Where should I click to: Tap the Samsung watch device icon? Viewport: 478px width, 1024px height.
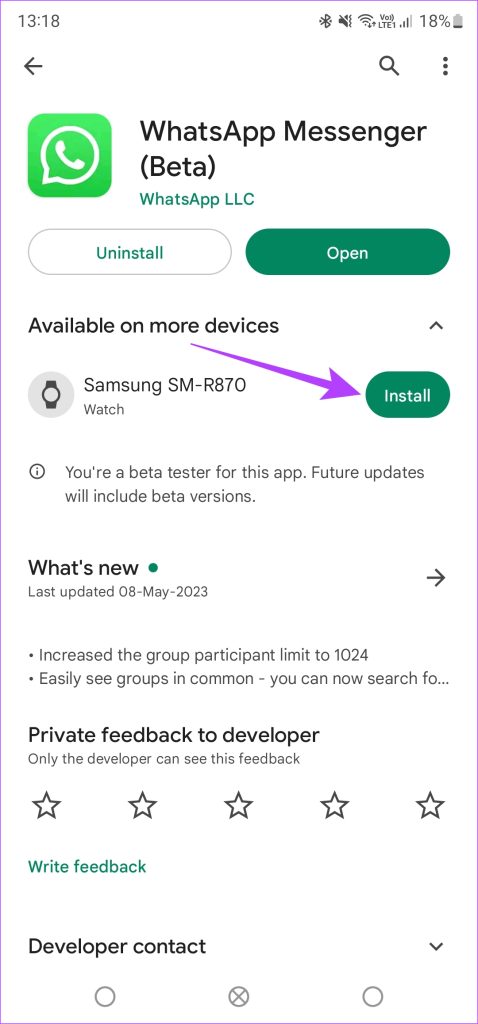[50, 394]
